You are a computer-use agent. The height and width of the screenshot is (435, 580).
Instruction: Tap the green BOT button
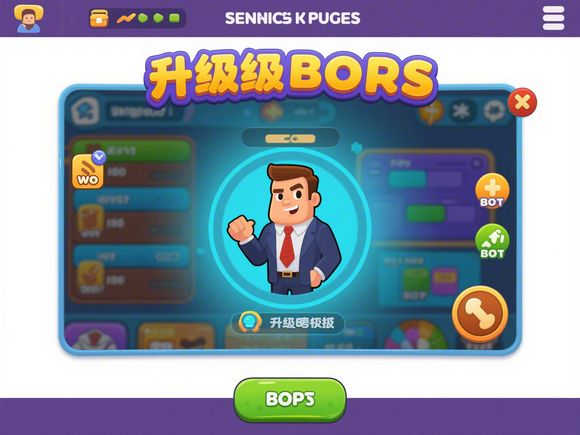(492, 242)
